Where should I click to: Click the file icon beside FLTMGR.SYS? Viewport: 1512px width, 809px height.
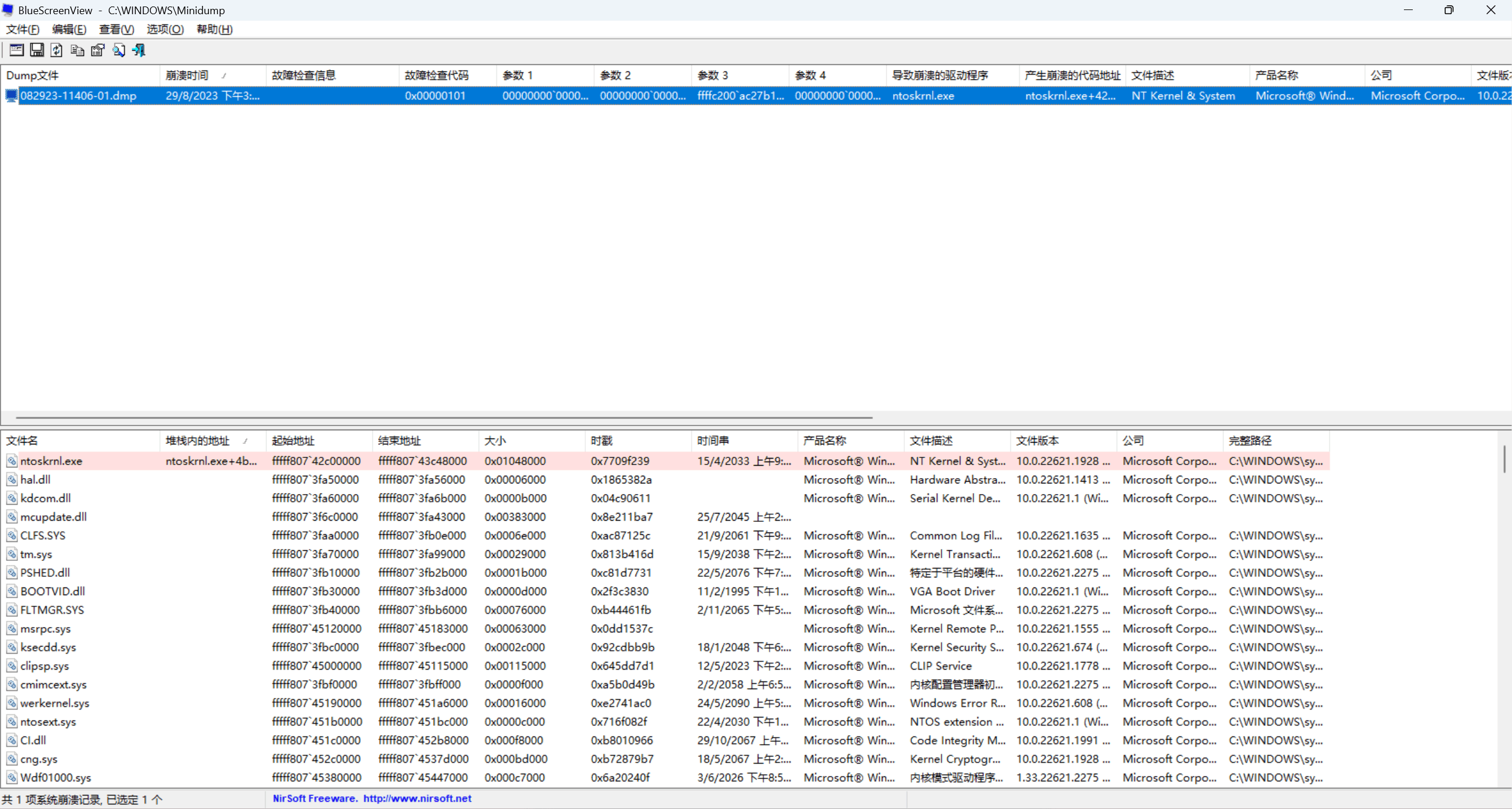pyautogui.click(x=11, y=610)
